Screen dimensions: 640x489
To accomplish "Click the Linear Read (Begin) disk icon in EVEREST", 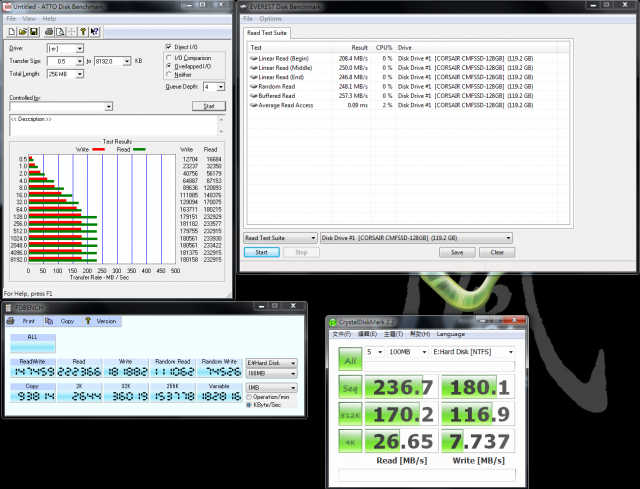I will click(253, 58).
